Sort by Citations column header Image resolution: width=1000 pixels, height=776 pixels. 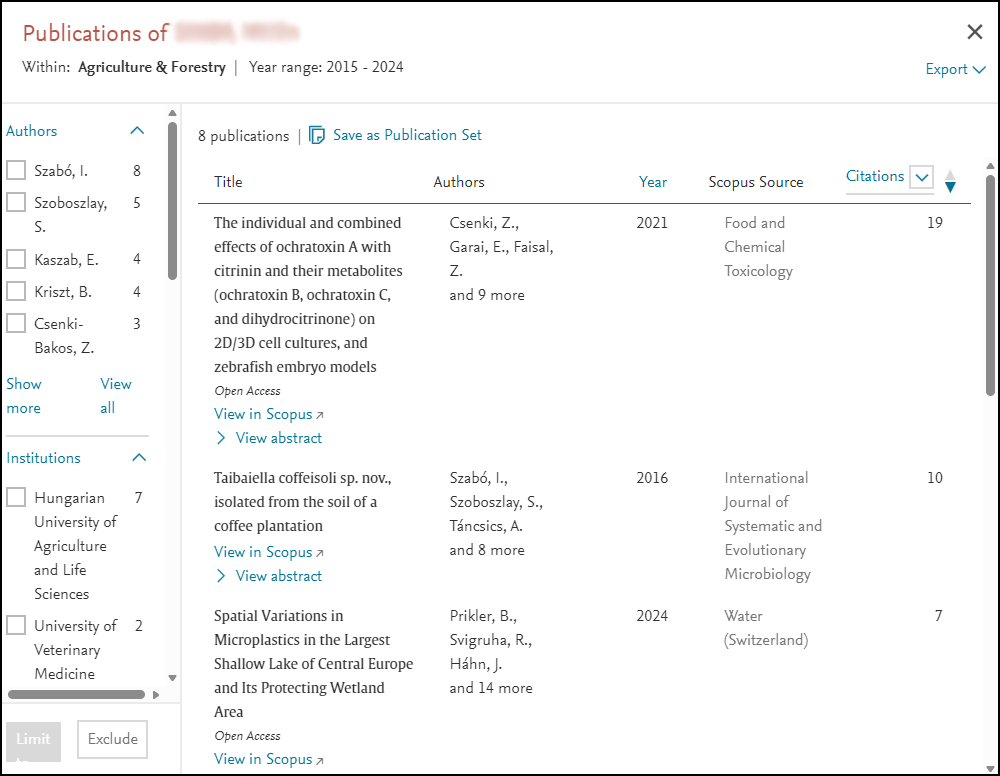874,176
